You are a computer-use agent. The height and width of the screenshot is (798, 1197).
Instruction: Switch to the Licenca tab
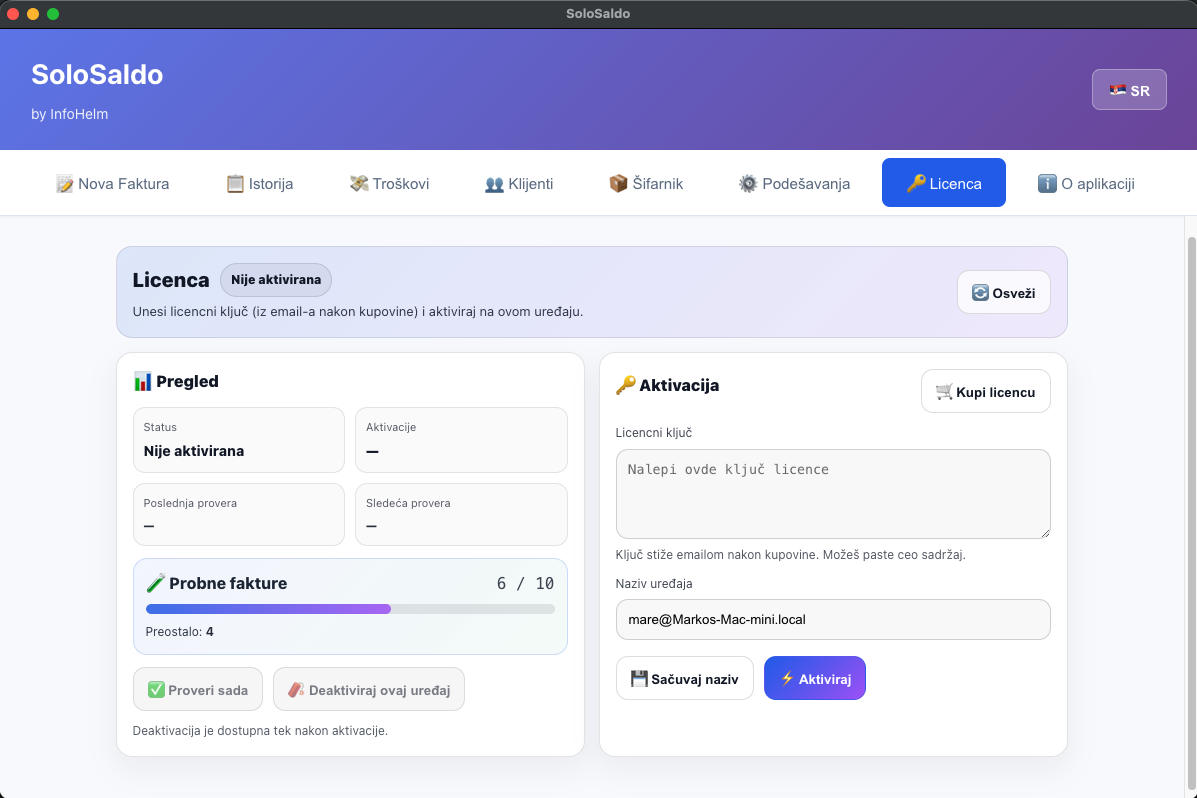pos(943,182)
